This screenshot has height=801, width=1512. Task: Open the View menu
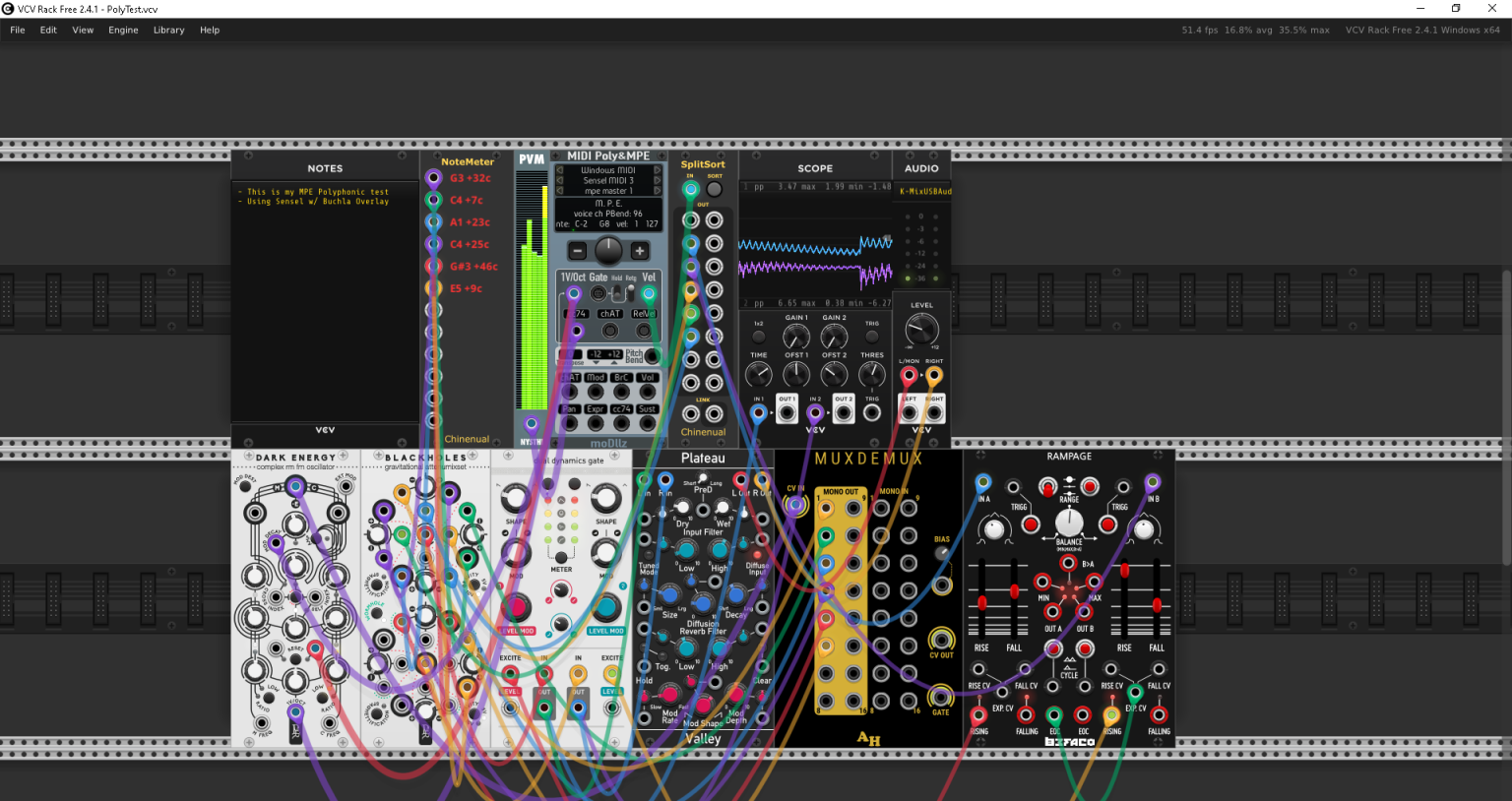83,31
